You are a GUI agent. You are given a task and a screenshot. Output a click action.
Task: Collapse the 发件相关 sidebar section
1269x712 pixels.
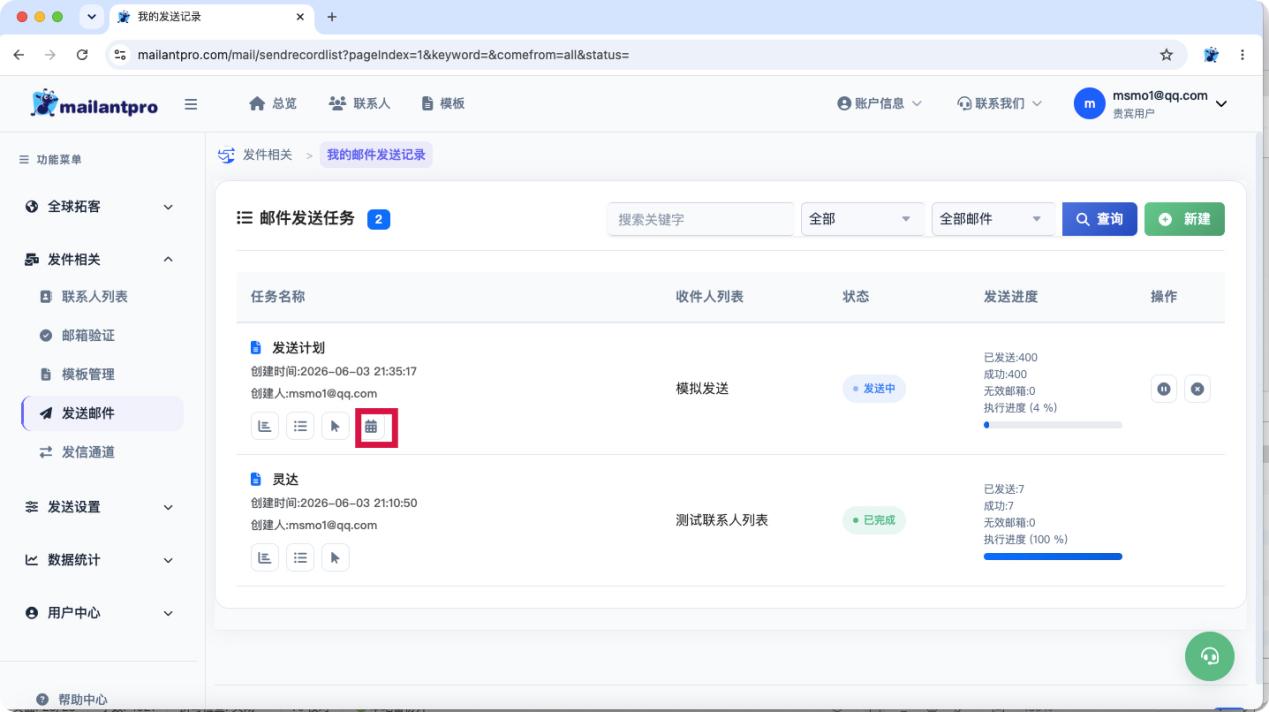[x=100, y=260]
